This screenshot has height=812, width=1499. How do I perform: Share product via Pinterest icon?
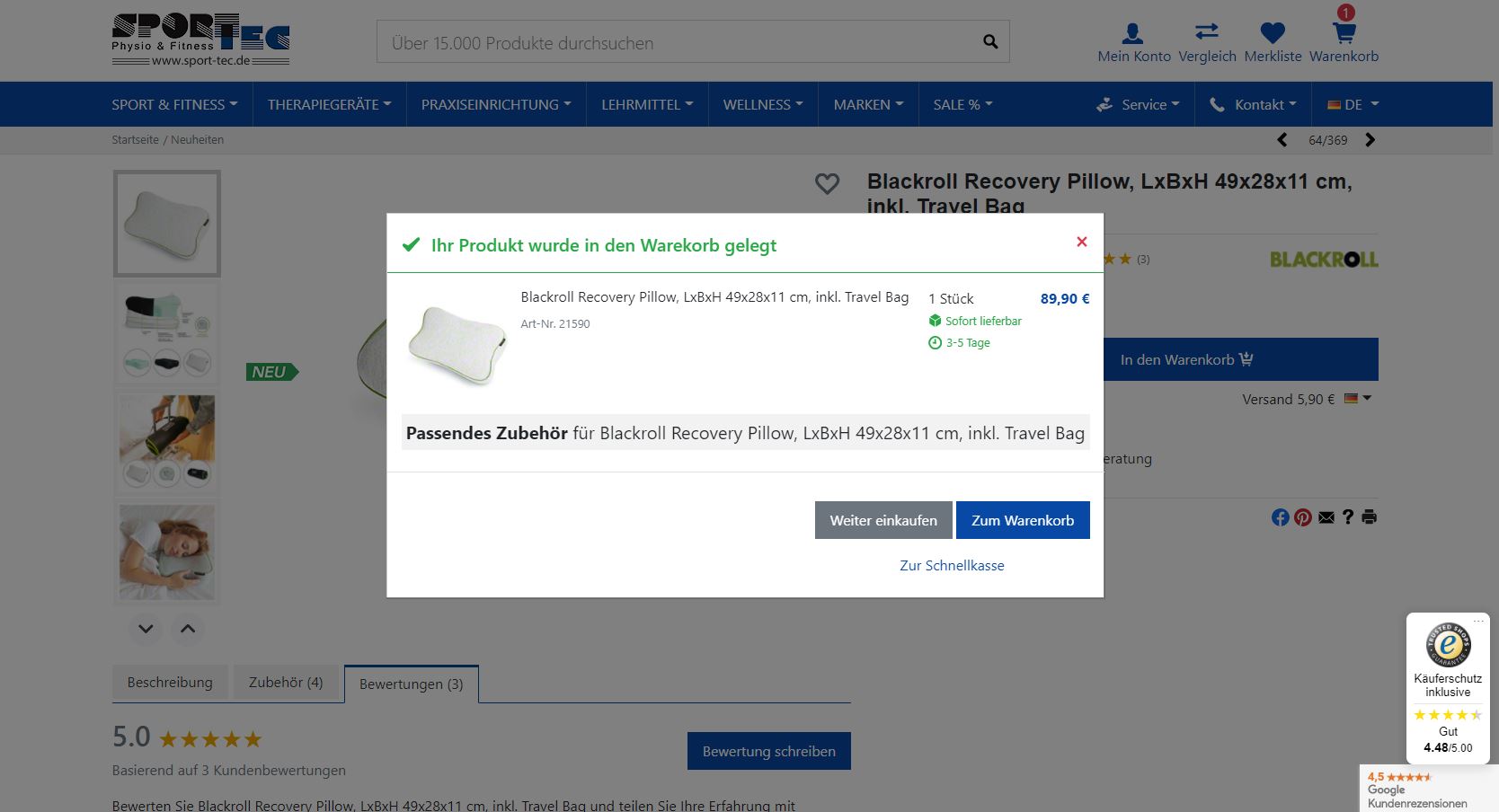(x=1303, y=517)
